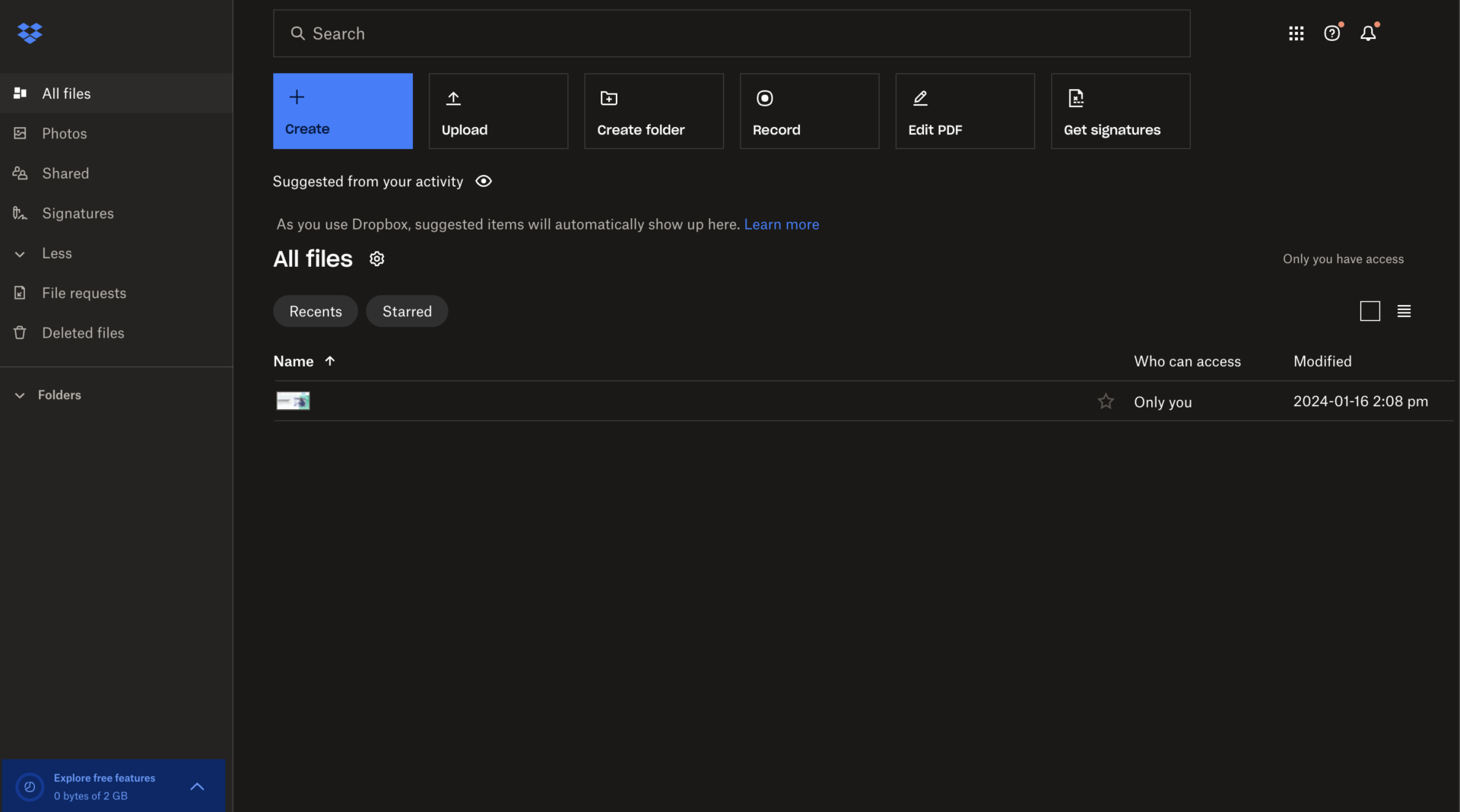Open the help question mark icon
The width and height of the screenshot is (1460, 812).
point(1331,33)
